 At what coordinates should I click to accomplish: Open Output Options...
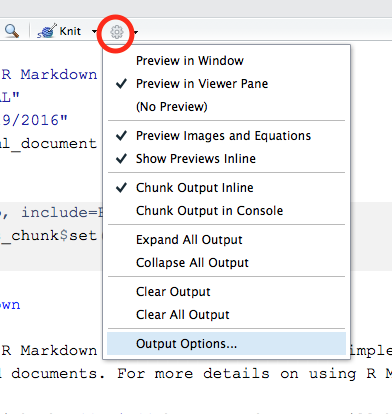pos(226,344)
